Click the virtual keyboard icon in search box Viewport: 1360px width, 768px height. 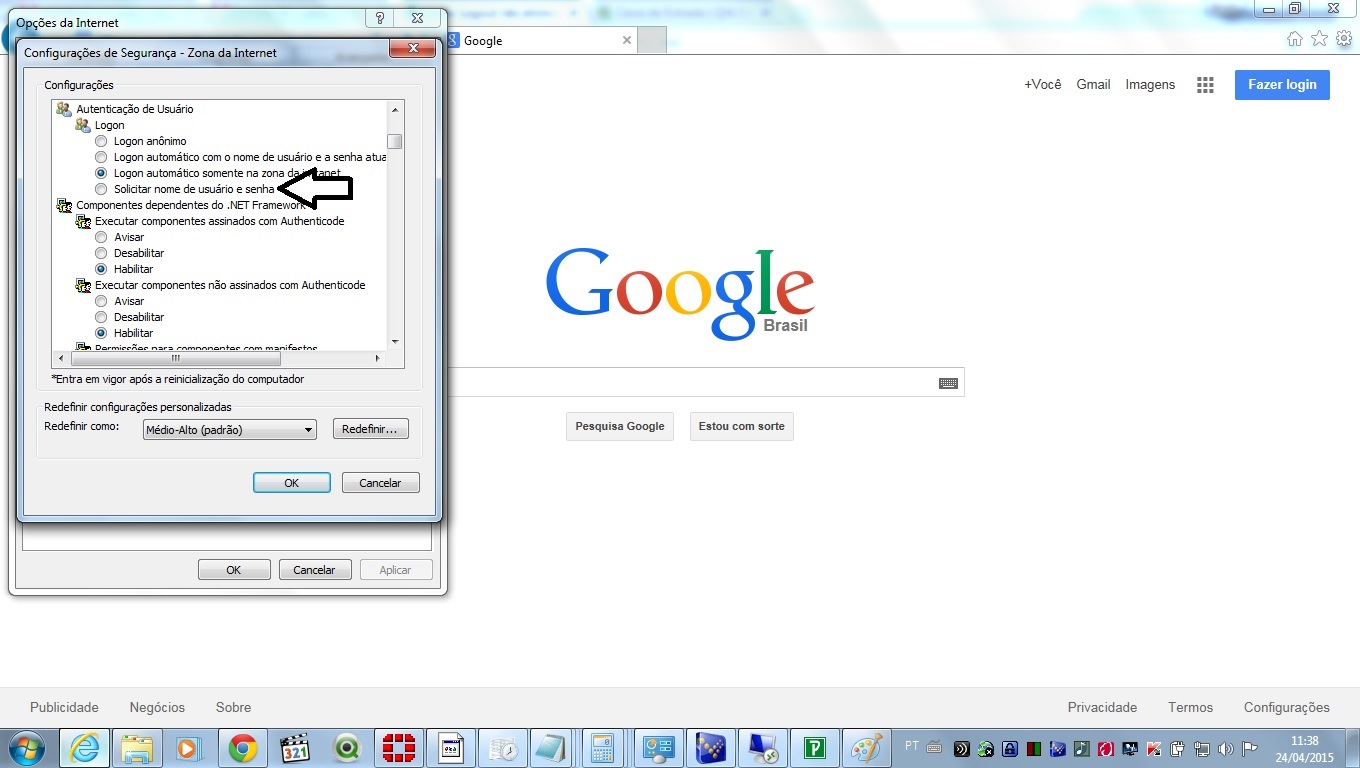pyautogui.click(x=949, y=383)
